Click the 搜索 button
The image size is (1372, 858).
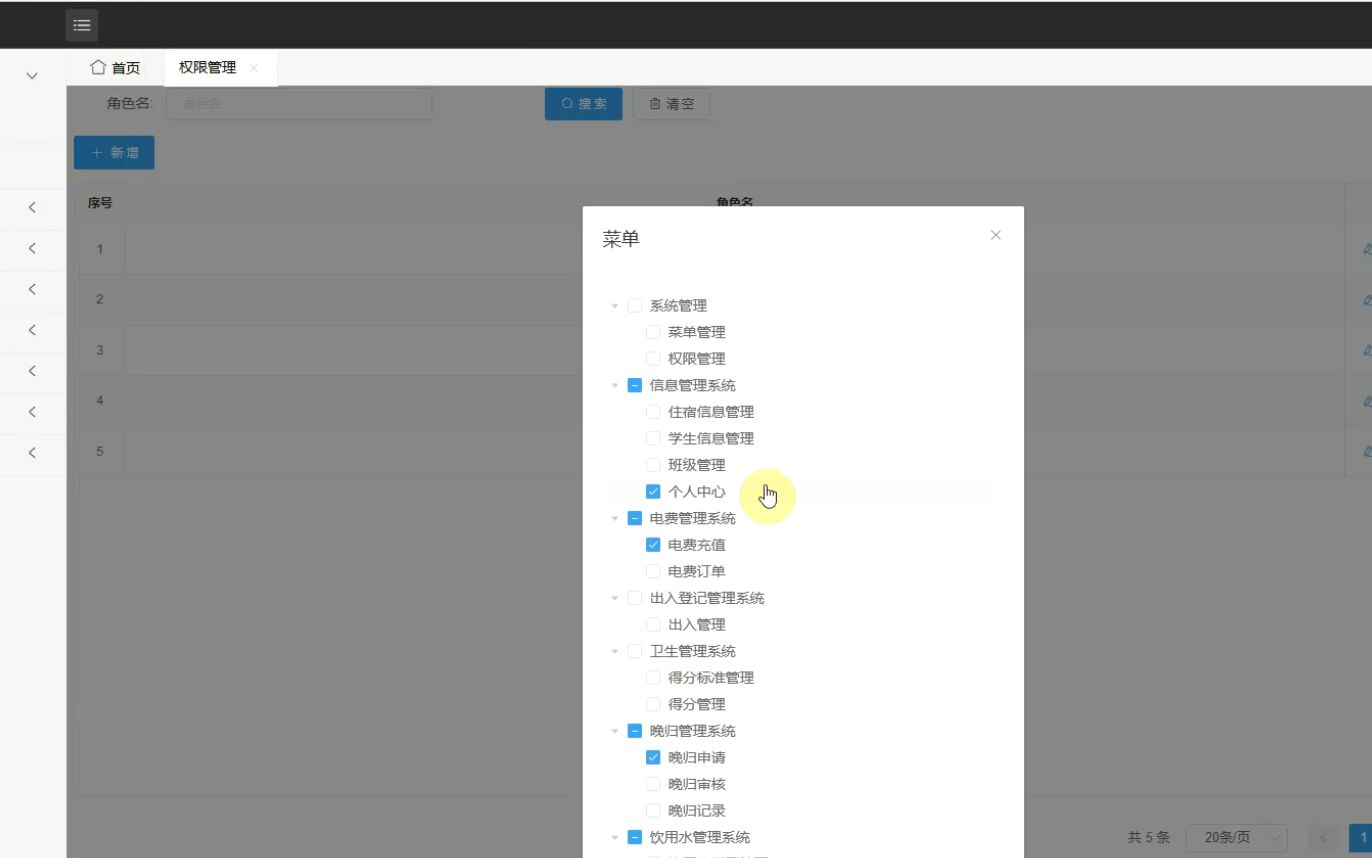pos(584,104)
